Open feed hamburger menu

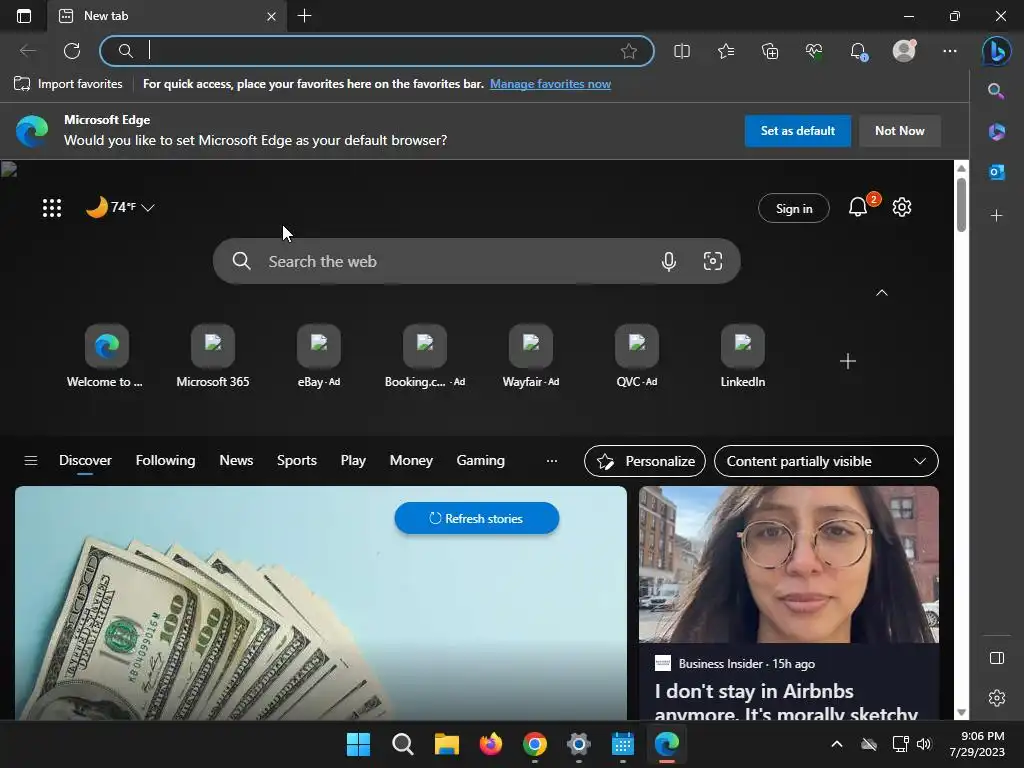[x=31, y=461]
